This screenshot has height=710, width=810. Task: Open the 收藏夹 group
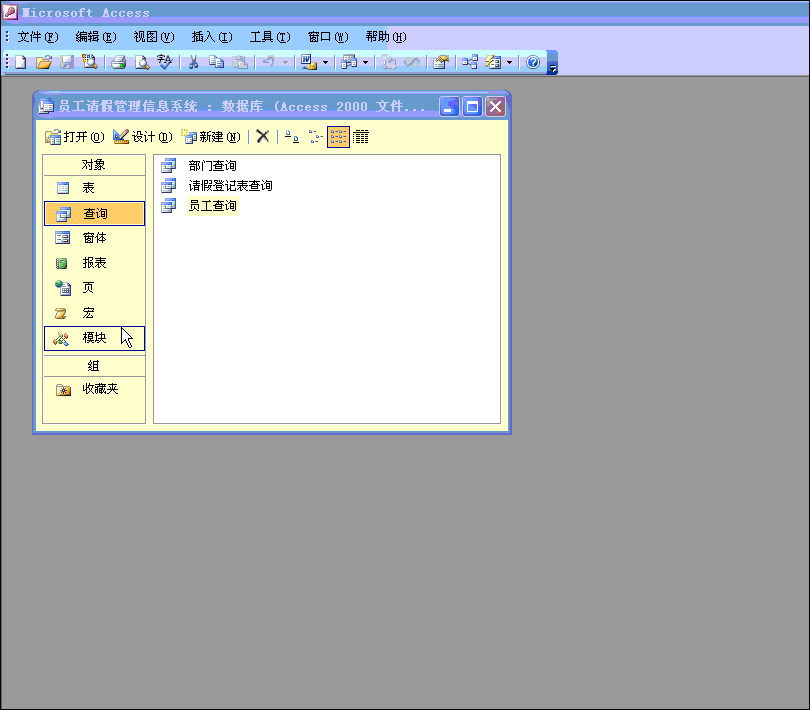coord(94,389)
